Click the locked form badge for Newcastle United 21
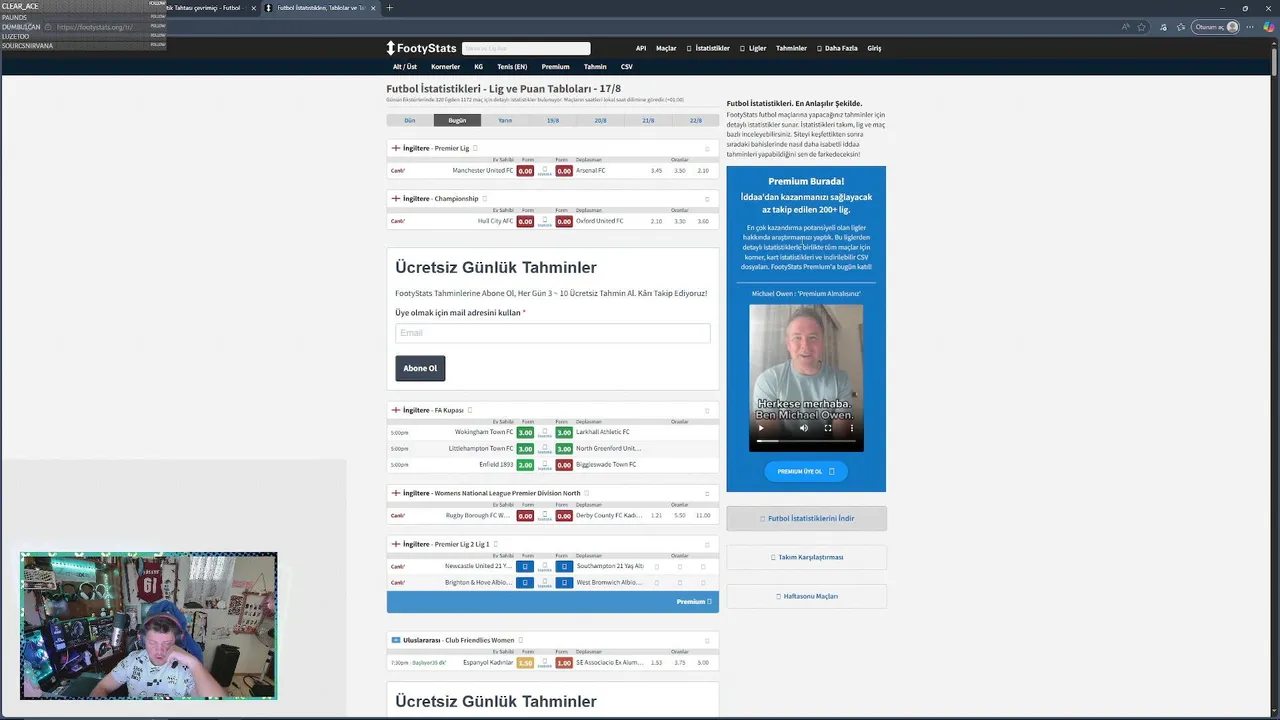 [525, 566]
